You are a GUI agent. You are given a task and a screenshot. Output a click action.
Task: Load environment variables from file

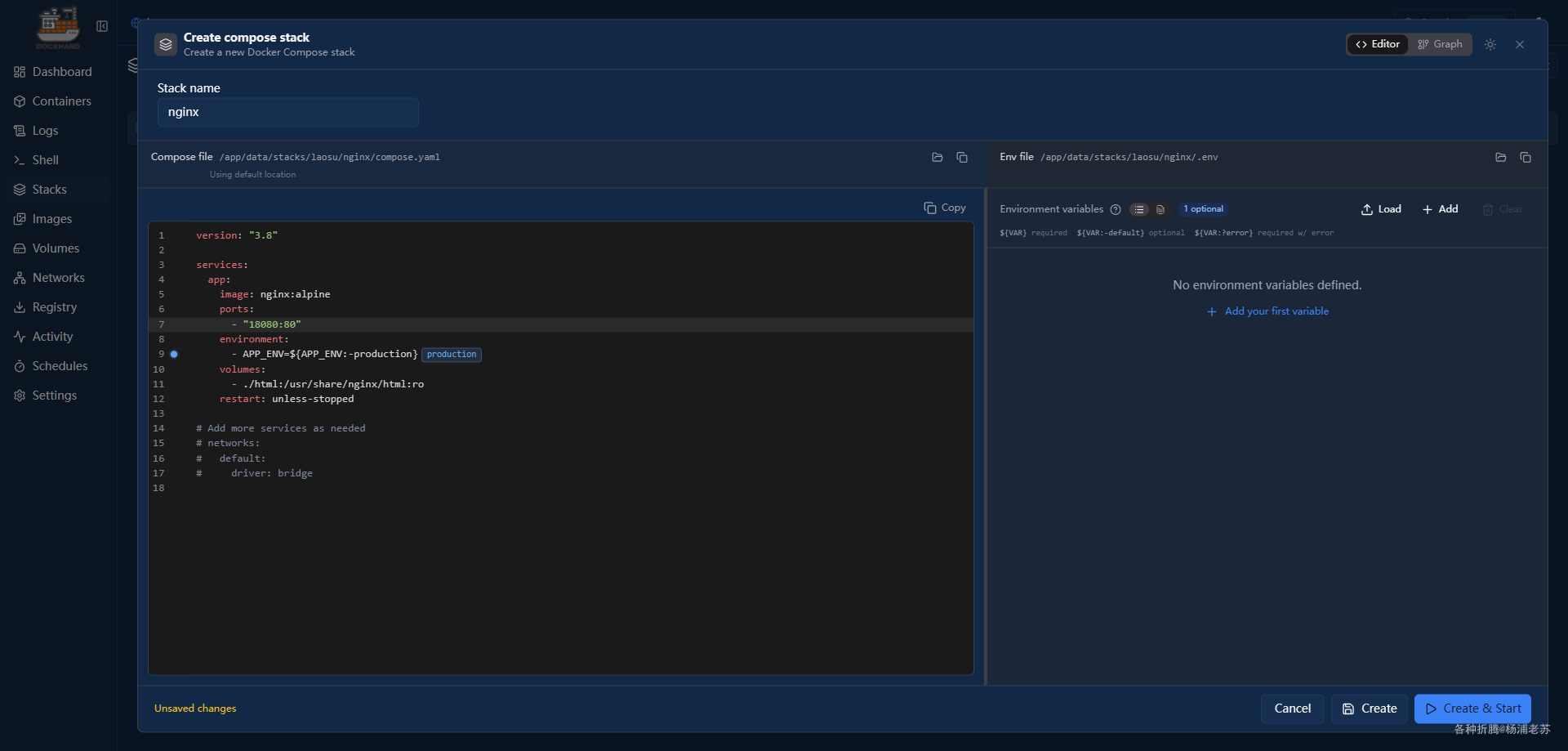click(1381, 209)
